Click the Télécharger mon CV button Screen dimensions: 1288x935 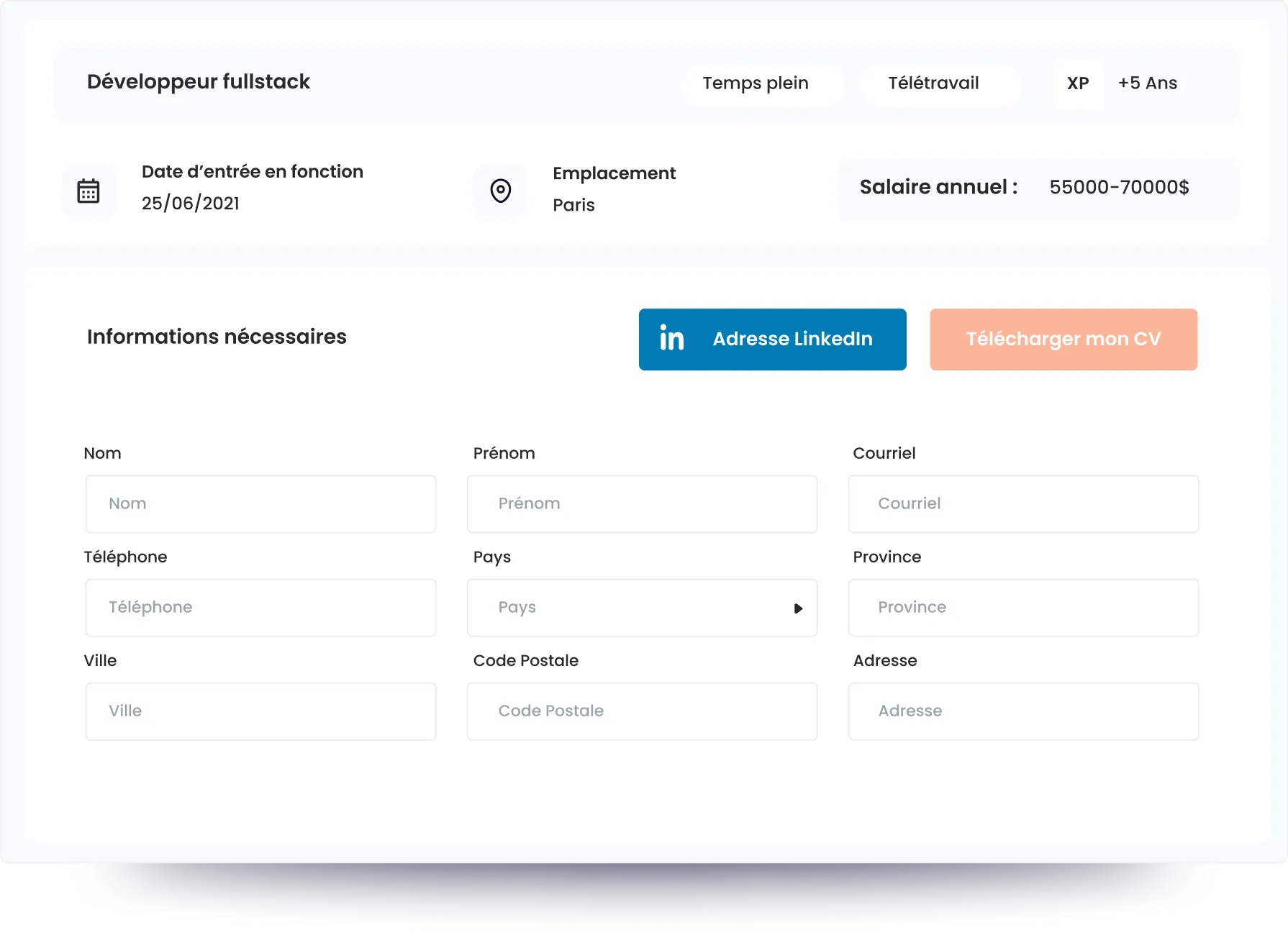coord(1063,339)
